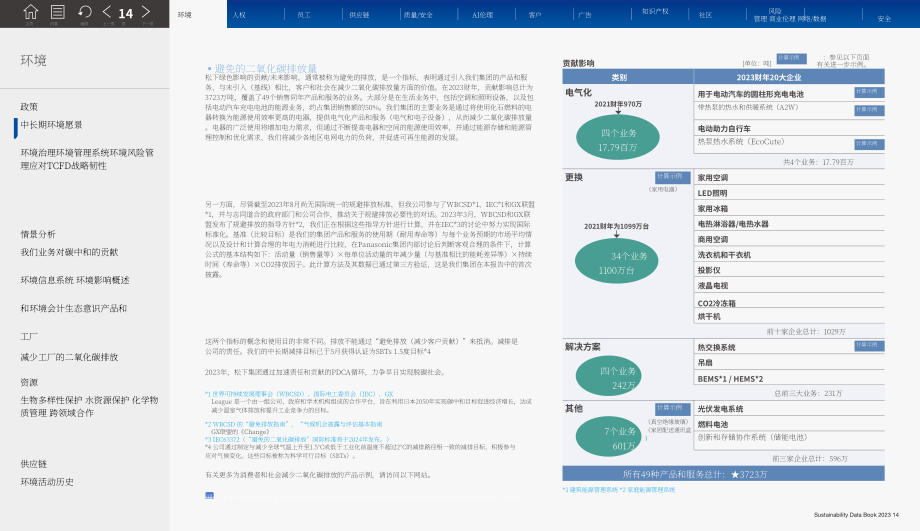Image resolution: width=920 pixels, height=531 pixels.
Task: Open the small blue website link icon
Action: pyautogui.click(x=209, y=495)
